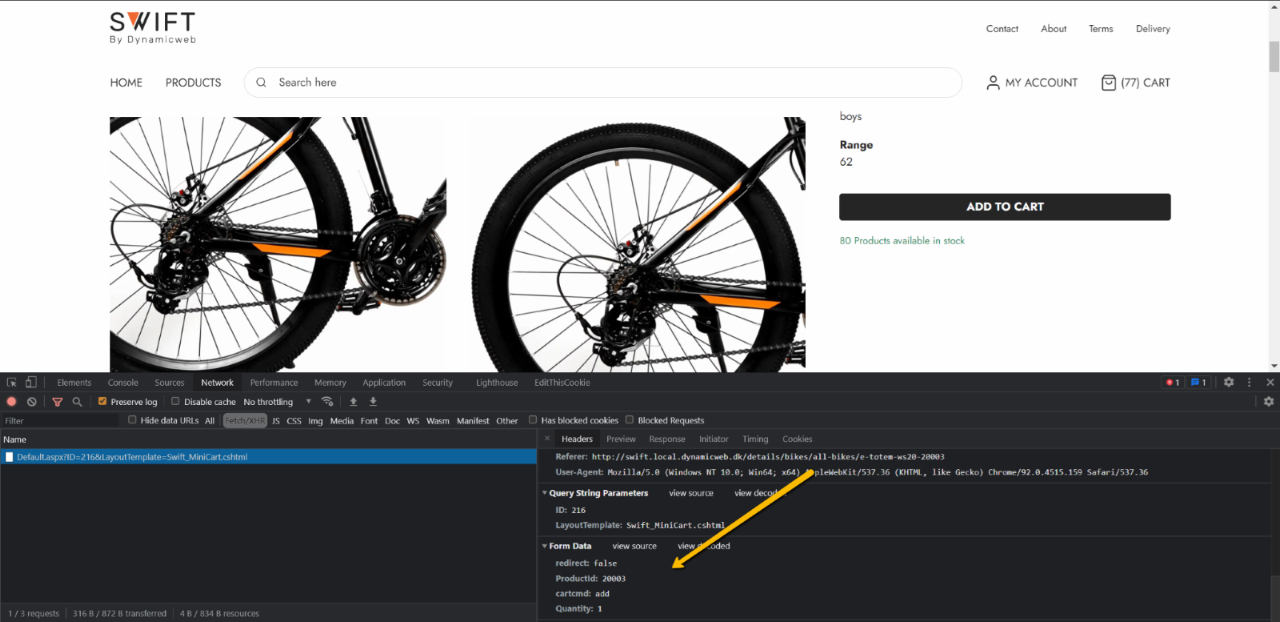Uncheck the Preserve log checkbox
The image size is (1280, 622).
tap(102, 402)
